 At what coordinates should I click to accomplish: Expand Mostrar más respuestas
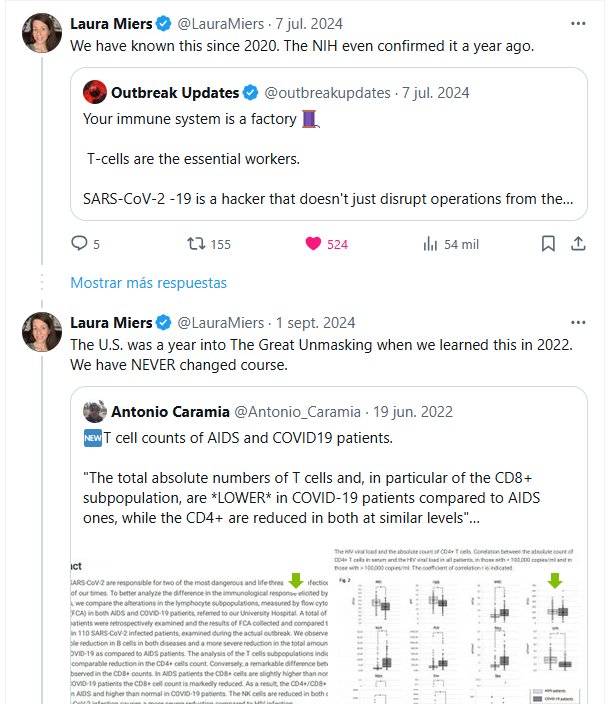tap(148, 283)
